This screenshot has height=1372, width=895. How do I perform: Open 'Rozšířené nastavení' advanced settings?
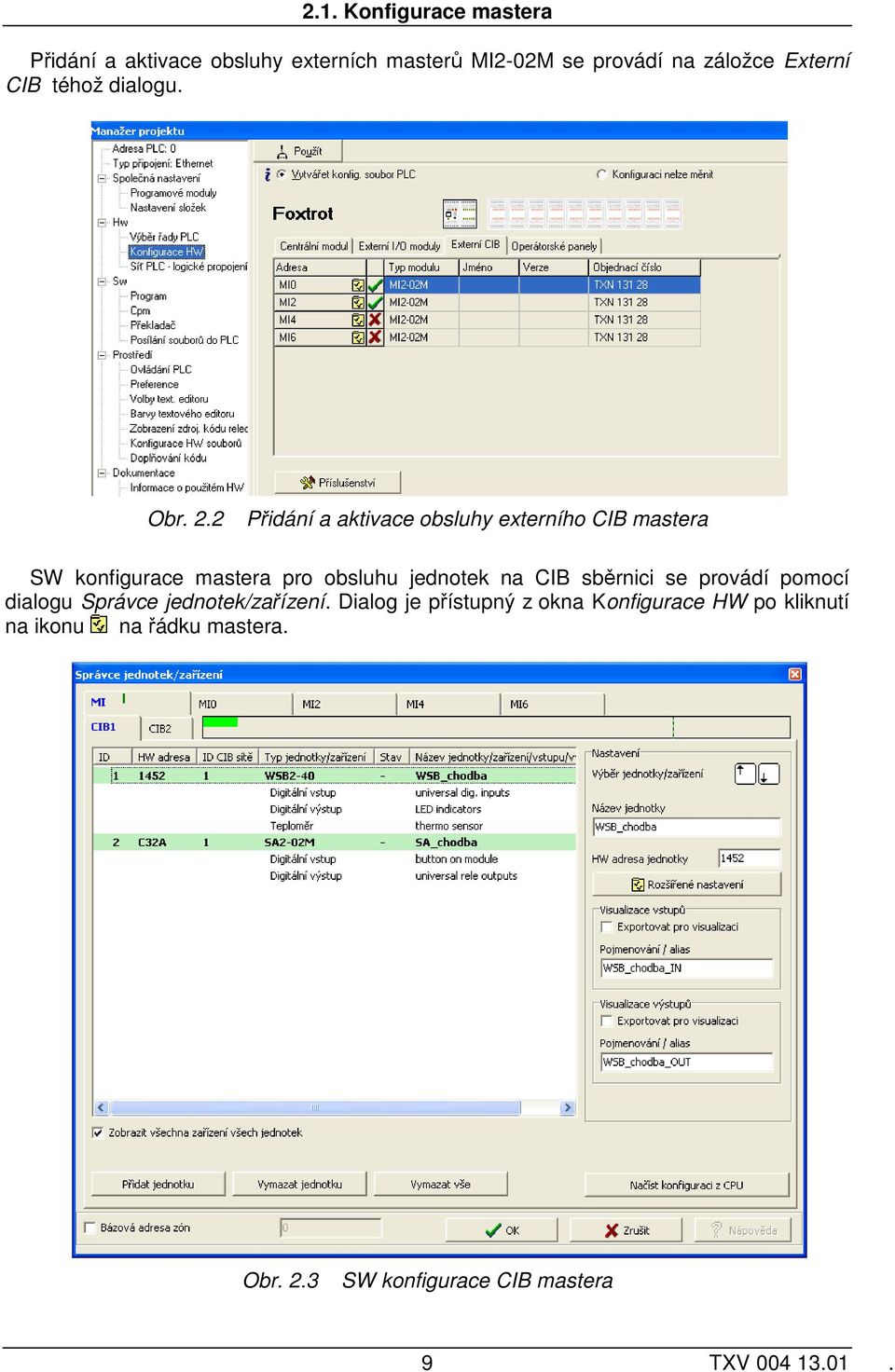687,885
